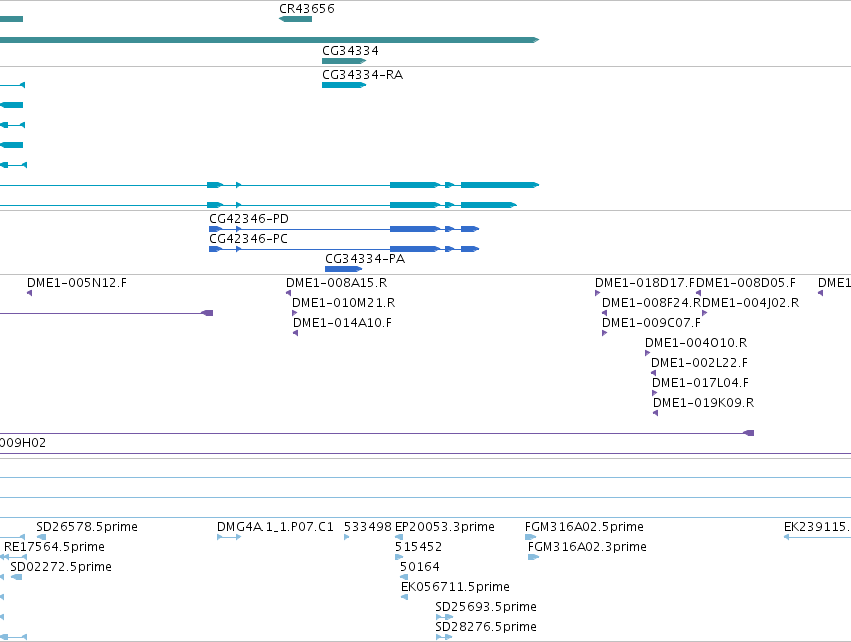Click the CG34334 gene label
The width and height of the screenshot is (851, 642).
pyautogui.click(x=350, y=50)
